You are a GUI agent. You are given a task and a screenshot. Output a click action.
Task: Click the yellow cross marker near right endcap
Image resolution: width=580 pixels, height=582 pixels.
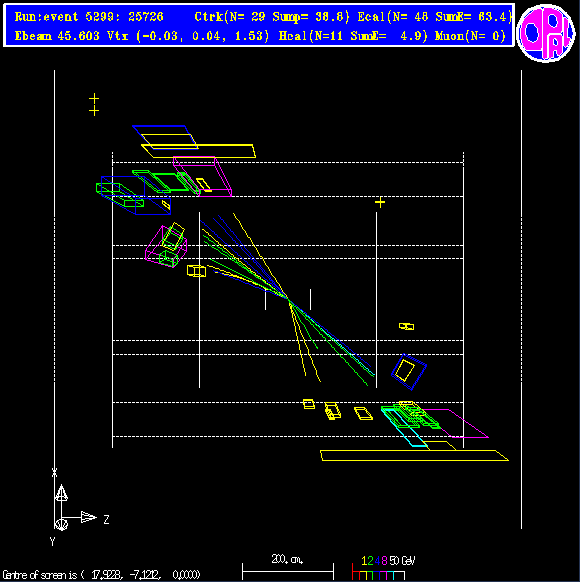coord(380,202)
